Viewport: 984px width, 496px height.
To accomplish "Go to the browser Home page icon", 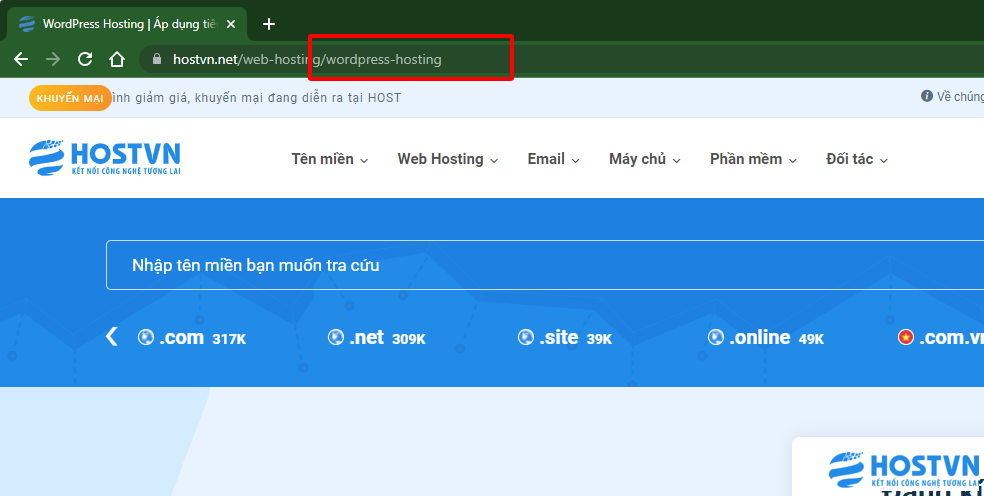I will click(x=117, y=59).
